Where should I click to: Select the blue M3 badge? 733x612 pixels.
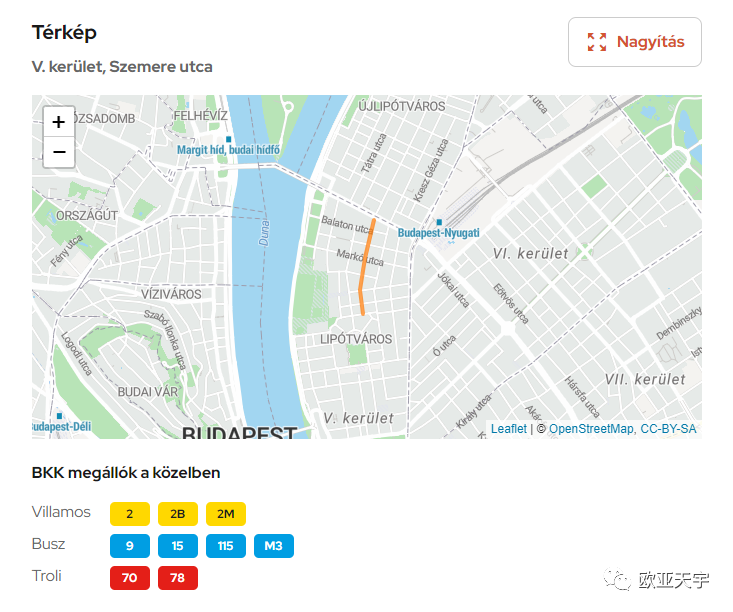(x=274, y=546)
